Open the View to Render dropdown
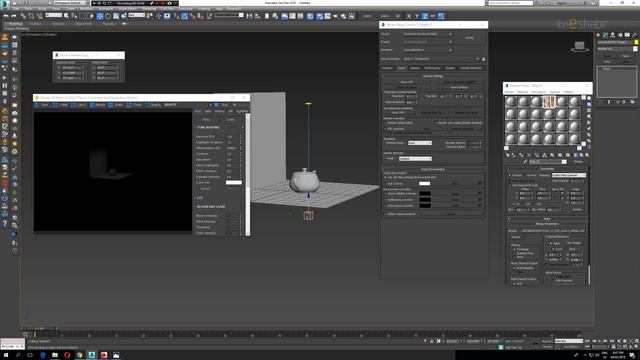This screenshot has width=640, height=360. (x=441, y=59)
